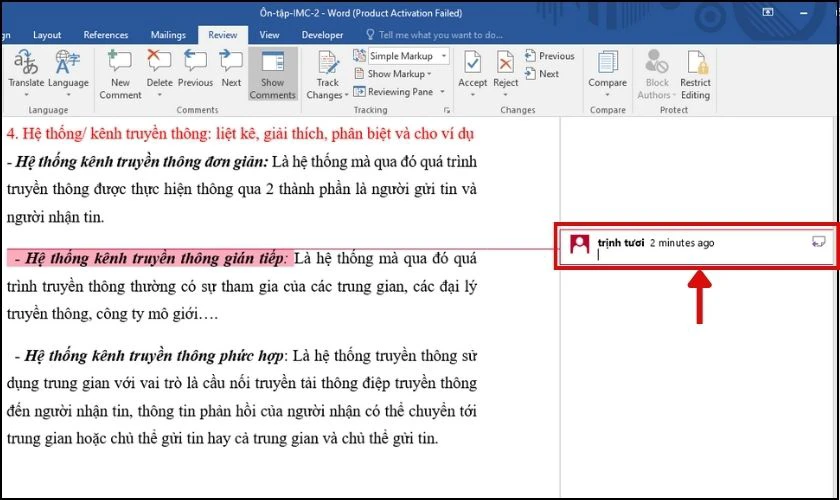Expand the Track Changes dropdown arrow

346,95
